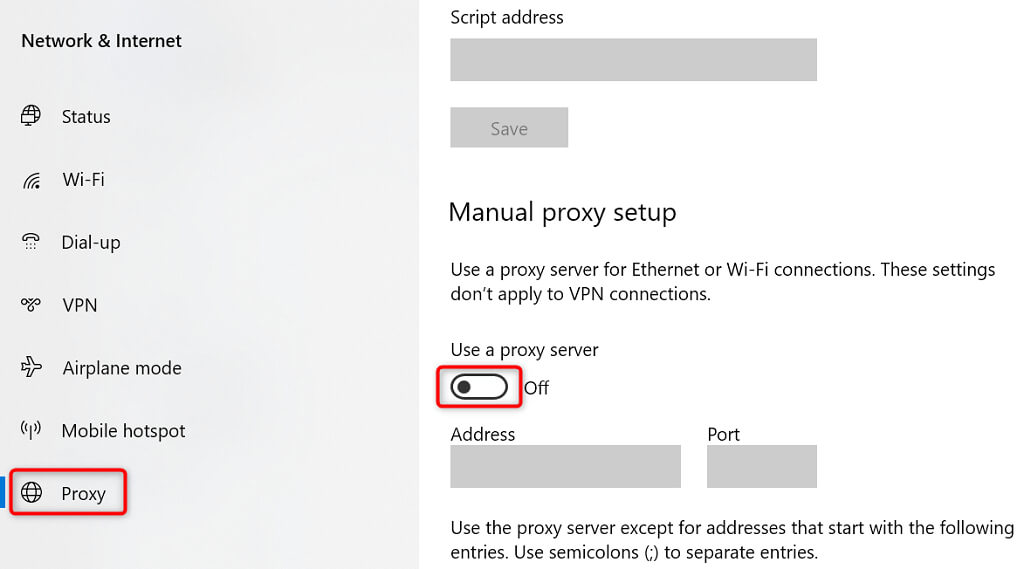Select the Wi-Fi text label in sidebar

pos(83,180)
